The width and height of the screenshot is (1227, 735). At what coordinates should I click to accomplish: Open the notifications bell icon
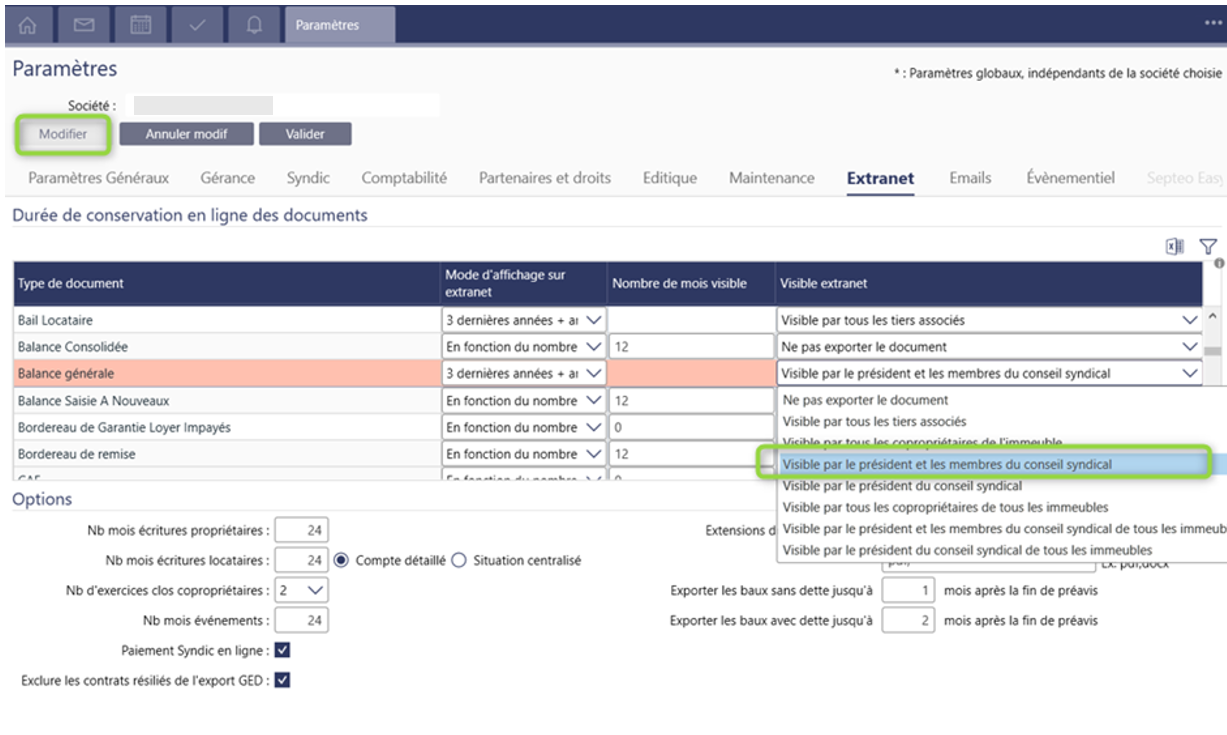pyautogui.click(x=255, y=25)
